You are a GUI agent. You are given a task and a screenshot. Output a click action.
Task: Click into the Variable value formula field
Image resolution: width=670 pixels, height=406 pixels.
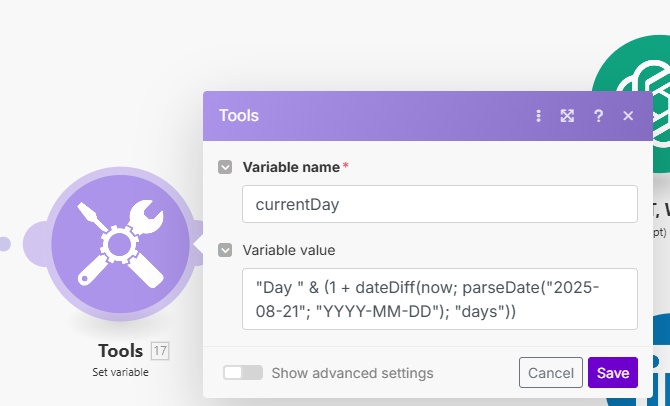(440, 299)
